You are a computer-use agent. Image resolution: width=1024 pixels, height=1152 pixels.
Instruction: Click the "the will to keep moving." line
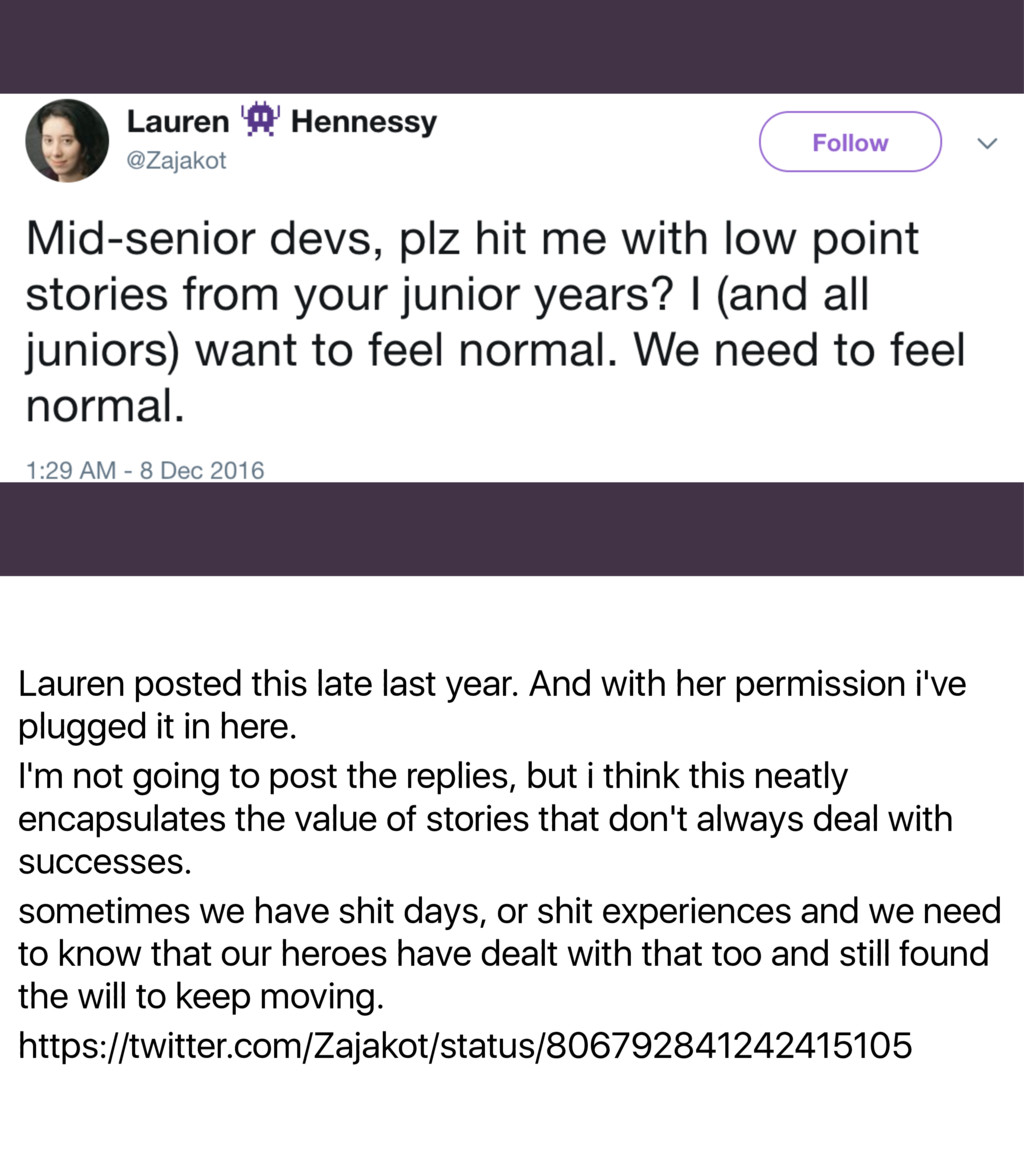click(x=201, y=996)
